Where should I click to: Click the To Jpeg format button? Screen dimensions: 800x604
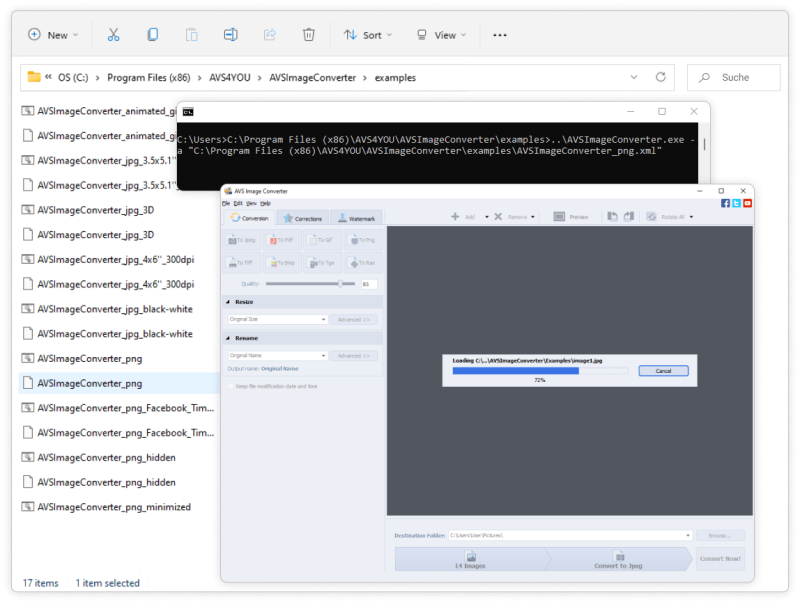coord(242,240)
